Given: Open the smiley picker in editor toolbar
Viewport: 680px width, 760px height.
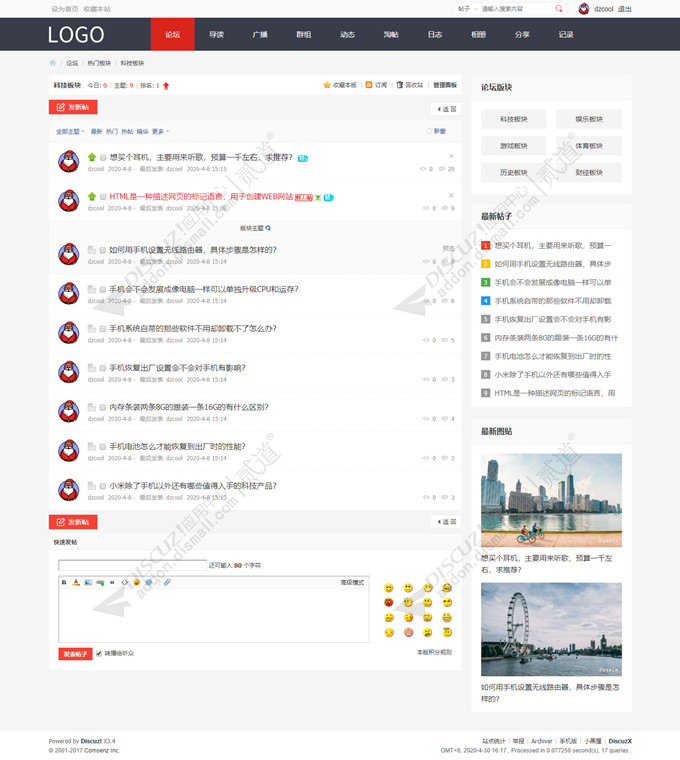Looking at the screenshot, I should coord(137,582).
